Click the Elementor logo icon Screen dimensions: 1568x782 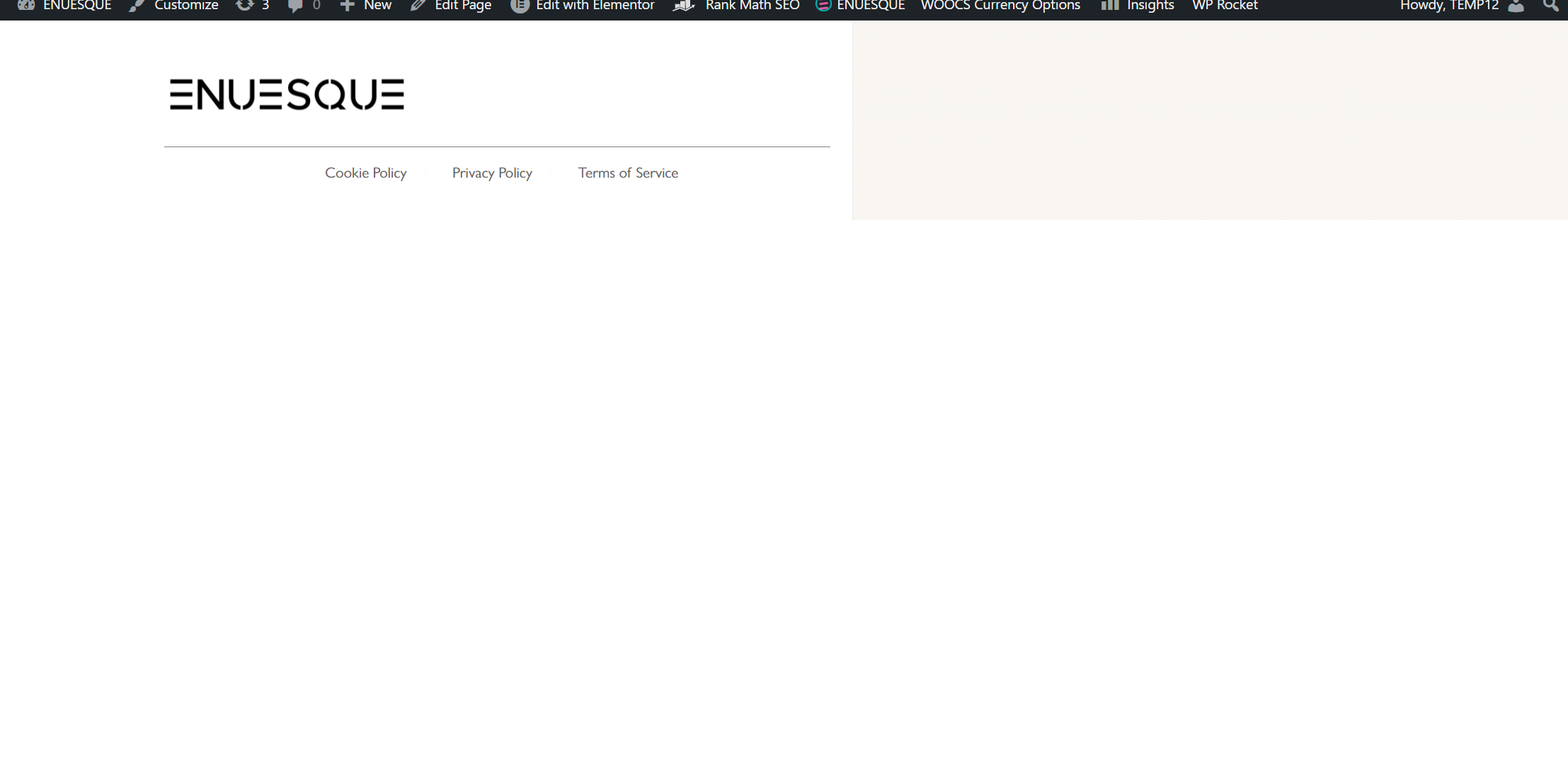pyautogui.click(x=520, y=6)
